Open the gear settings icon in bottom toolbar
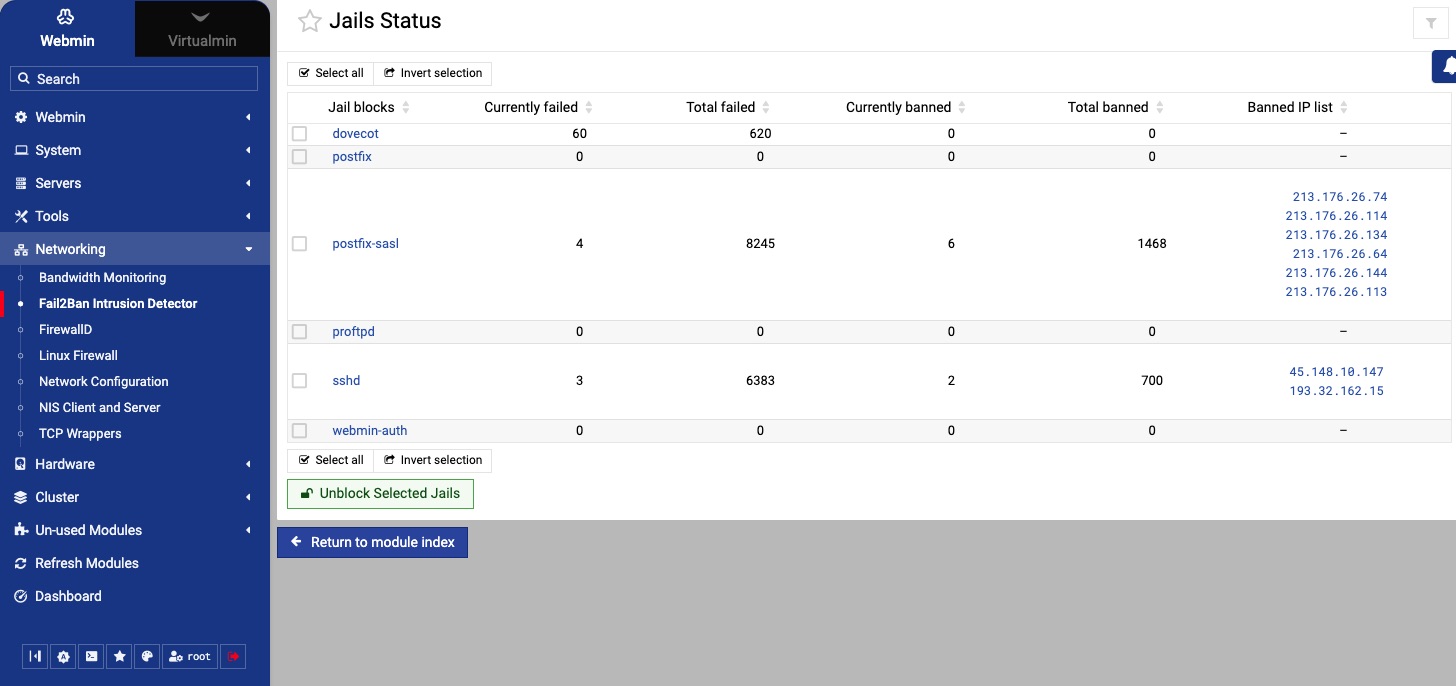 click(x=63, y=656)
